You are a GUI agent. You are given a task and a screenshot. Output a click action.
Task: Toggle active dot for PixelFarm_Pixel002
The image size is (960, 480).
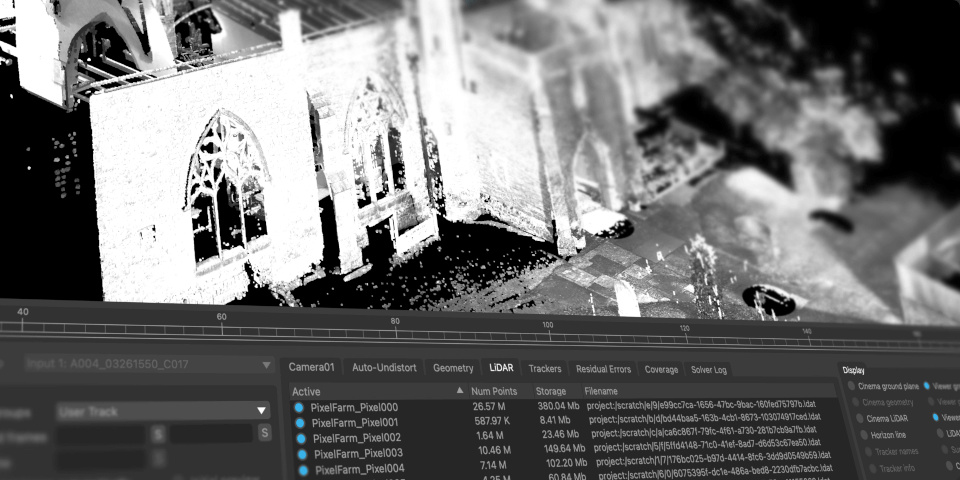tap(301, 437)
